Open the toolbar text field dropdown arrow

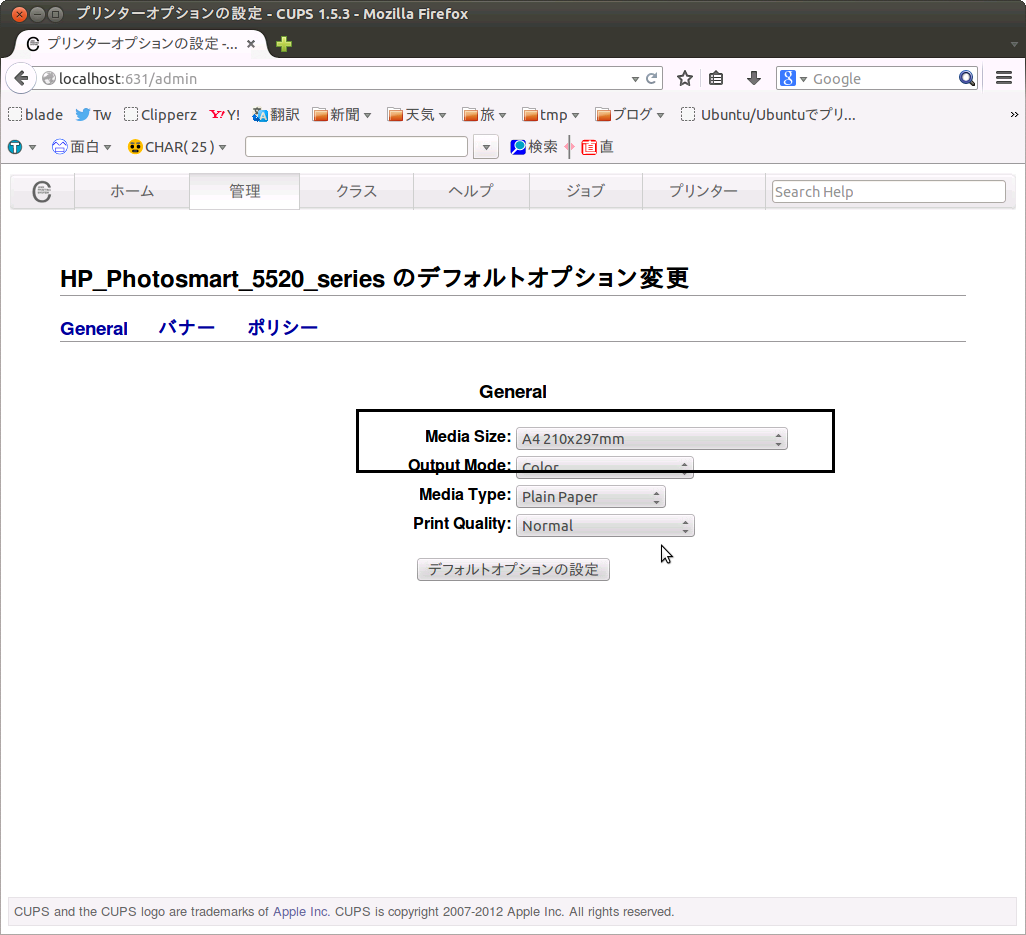pos(486,147)
